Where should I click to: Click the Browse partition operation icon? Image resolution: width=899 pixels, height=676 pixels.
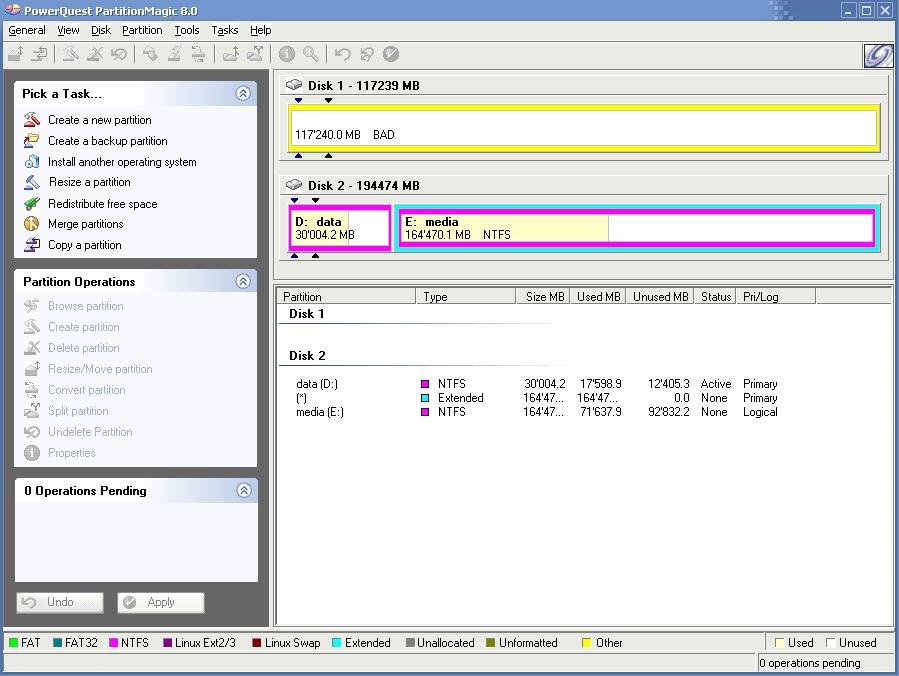32,306
